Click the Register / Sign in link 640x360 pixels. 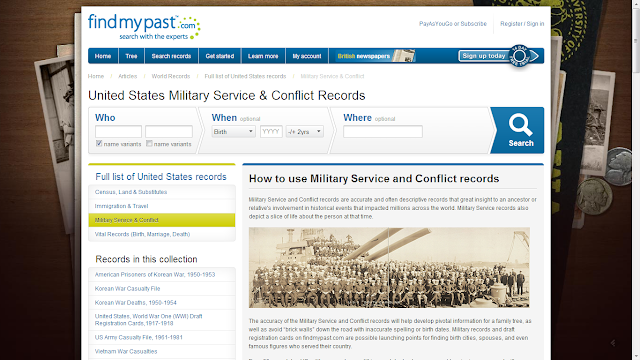[522, 24]
